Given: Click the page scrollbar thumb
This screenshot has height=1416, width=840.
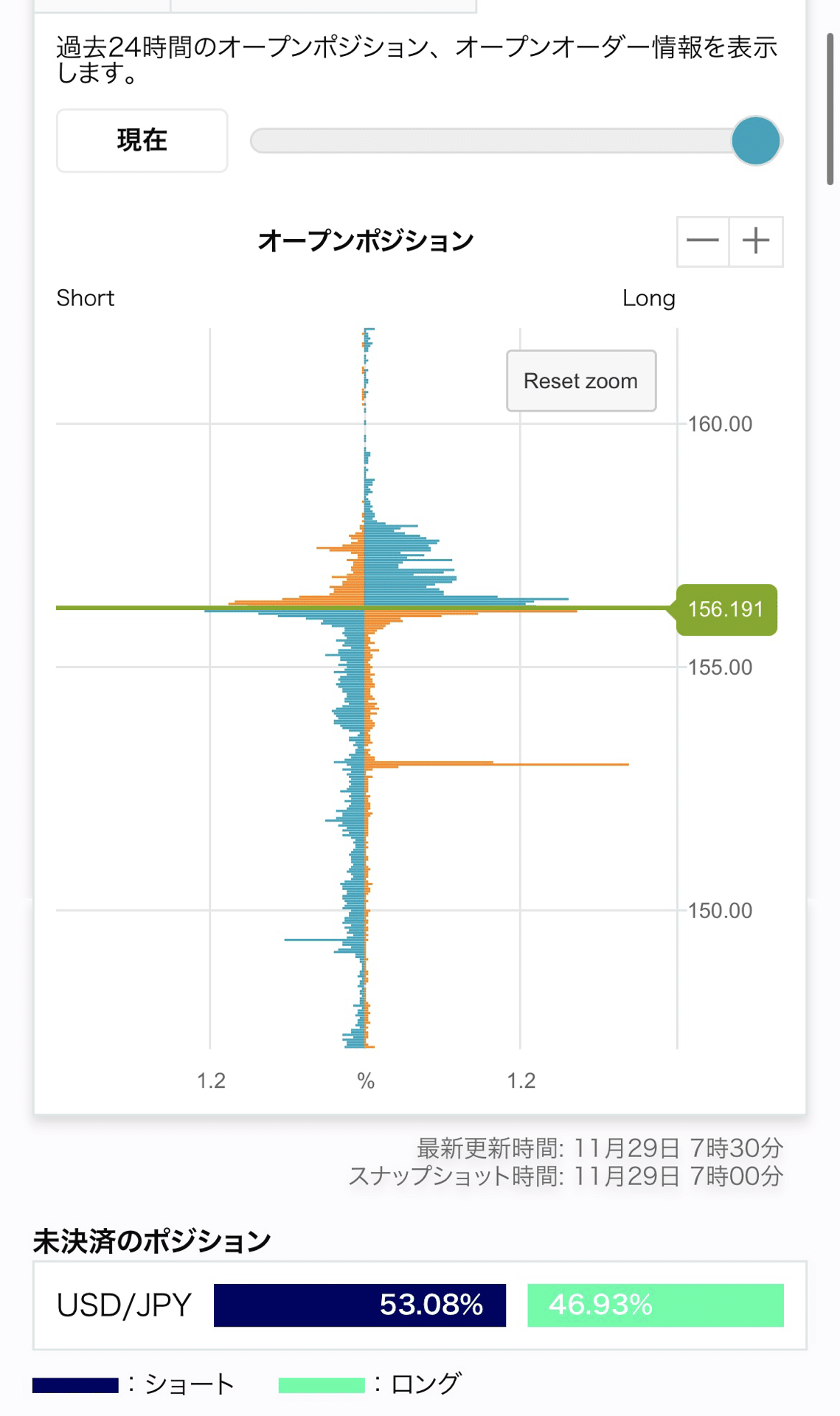Looking at the screenshot, I should [830, 109].
